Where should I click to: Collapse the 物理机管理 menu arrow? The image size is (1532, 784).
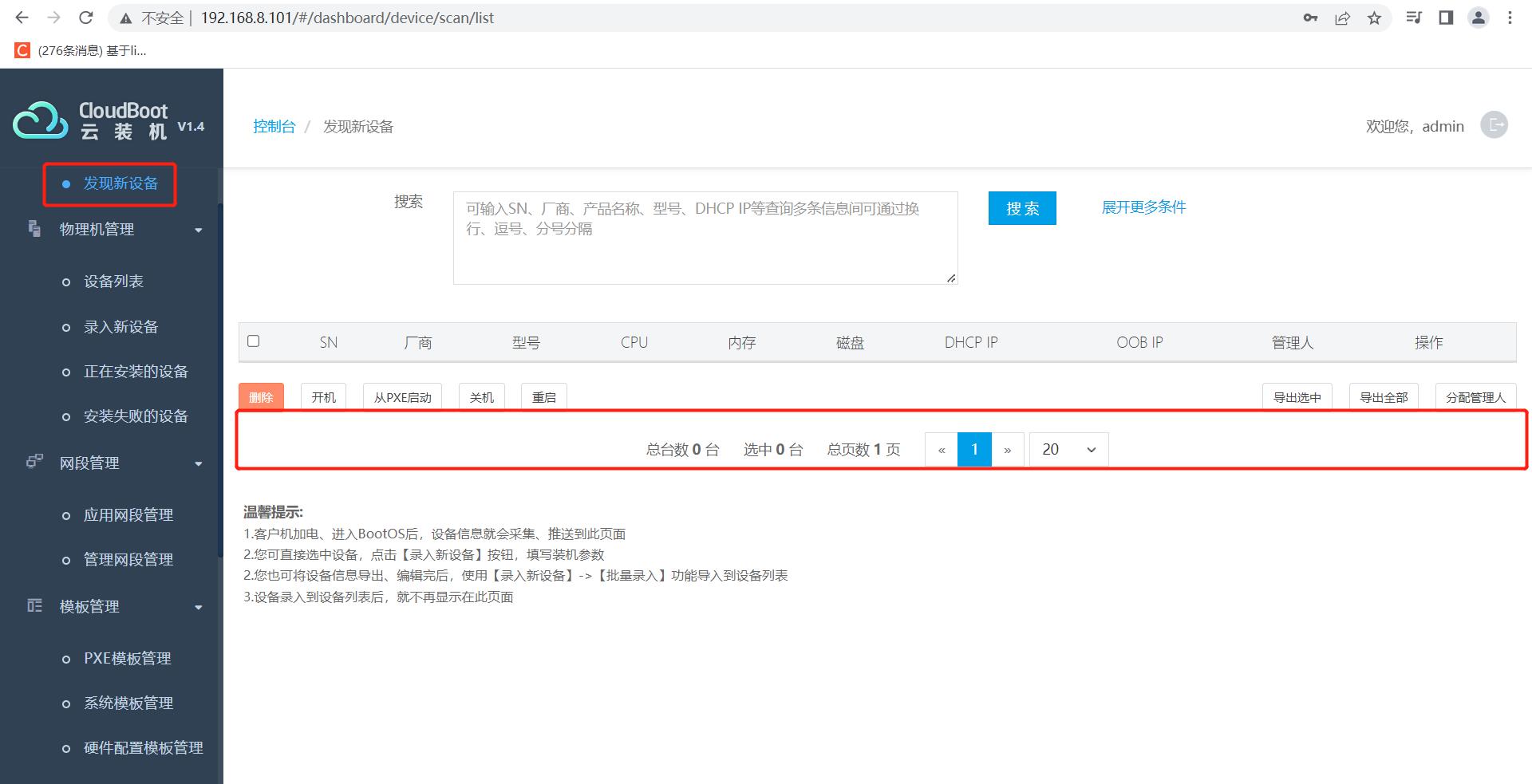coord(199,230)
